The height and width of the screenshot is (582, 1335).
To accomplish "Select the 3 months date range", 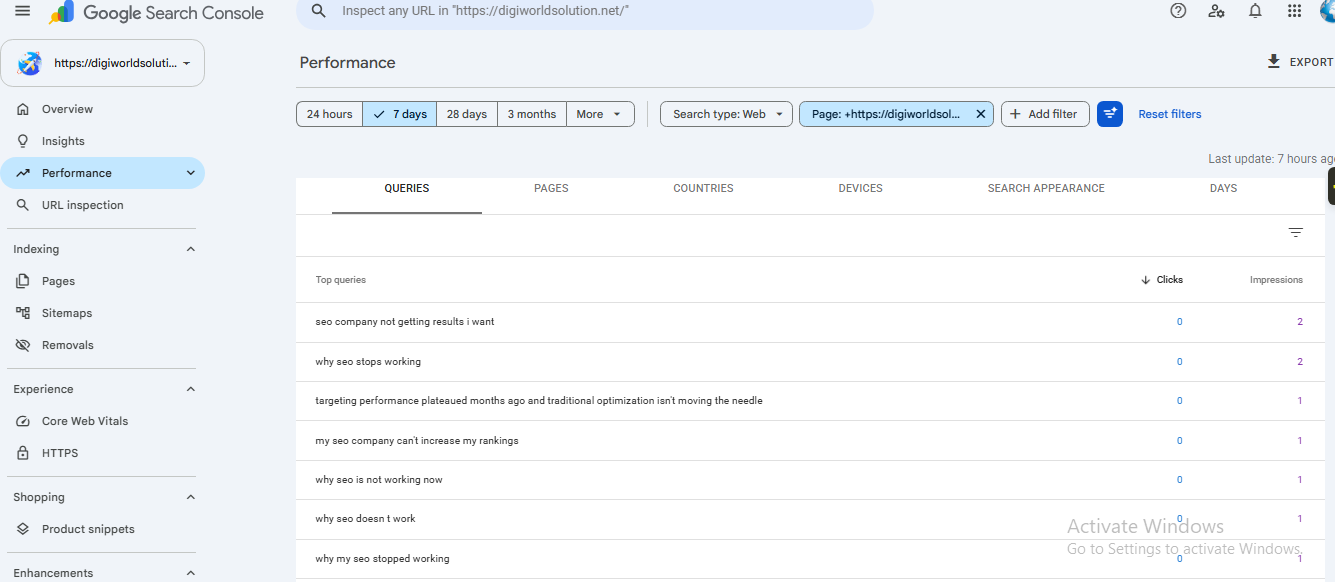I will [532, 114].
